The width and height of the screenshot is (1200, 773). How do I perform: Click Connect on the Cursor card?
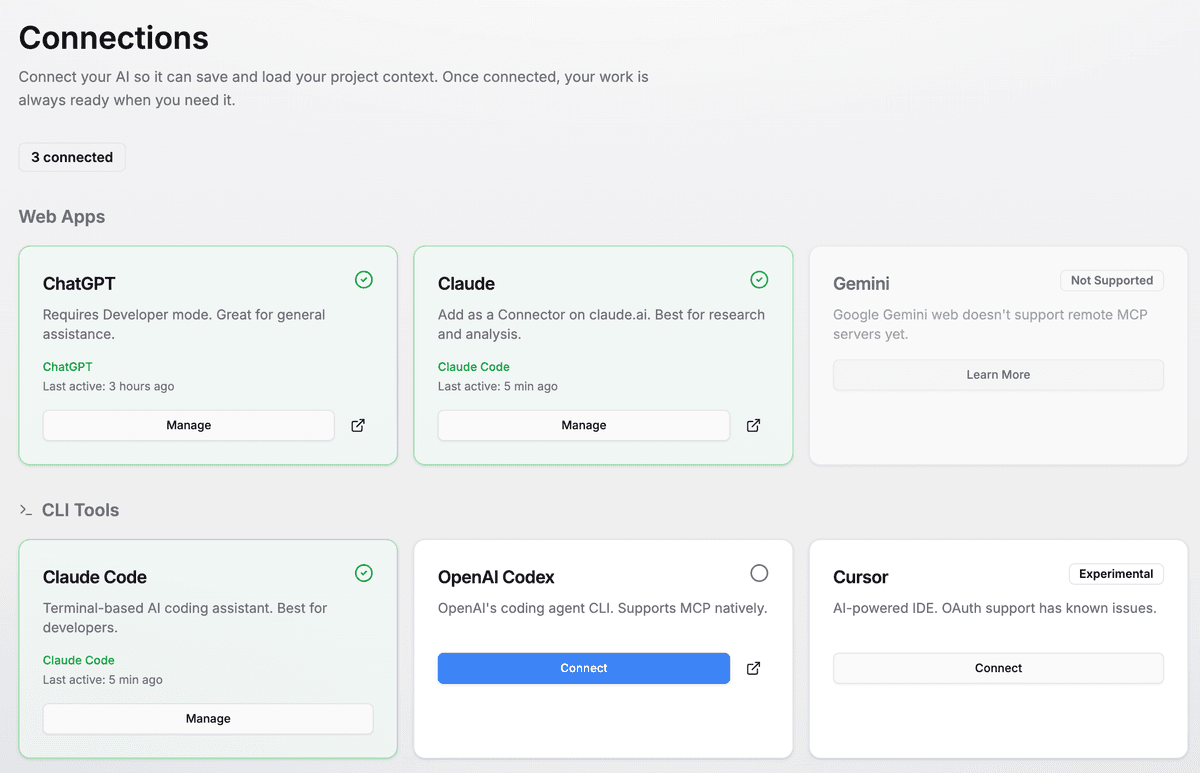tap(997, 668)
